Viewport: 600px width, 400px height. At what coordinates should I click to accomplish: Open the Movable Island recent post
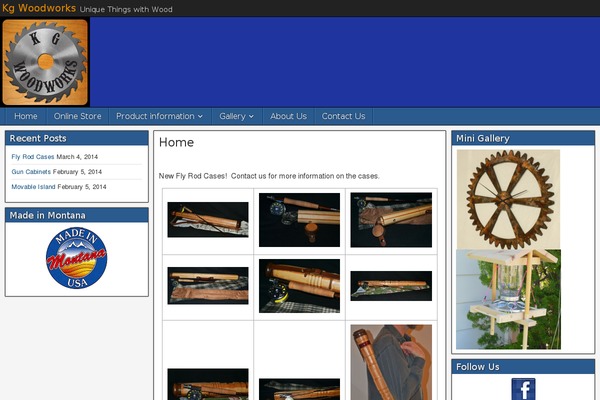pos(33,187)
